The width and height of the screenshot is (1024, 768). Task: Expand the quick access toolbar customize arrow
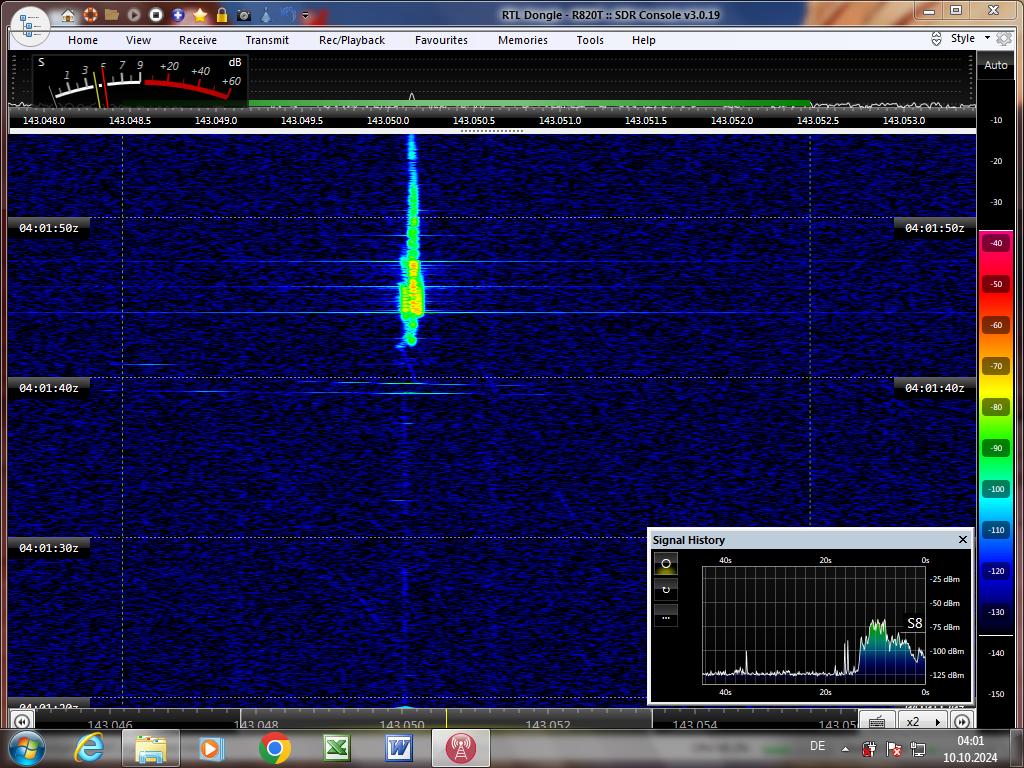tap(305, 15)
